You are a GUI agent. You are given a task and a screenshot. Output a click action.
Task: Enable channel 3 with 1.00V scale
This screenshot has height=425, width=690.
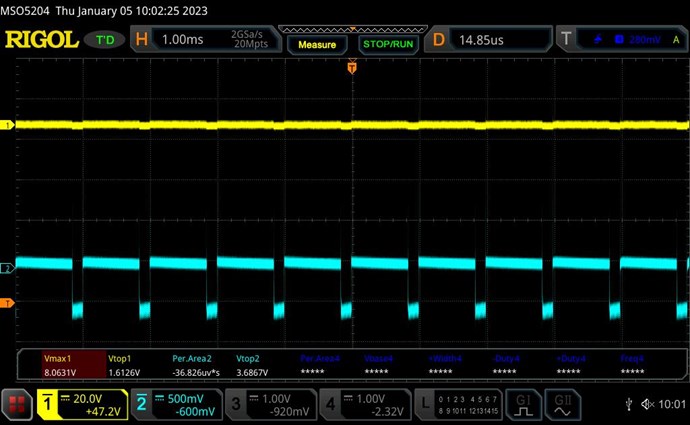point(271,404)
